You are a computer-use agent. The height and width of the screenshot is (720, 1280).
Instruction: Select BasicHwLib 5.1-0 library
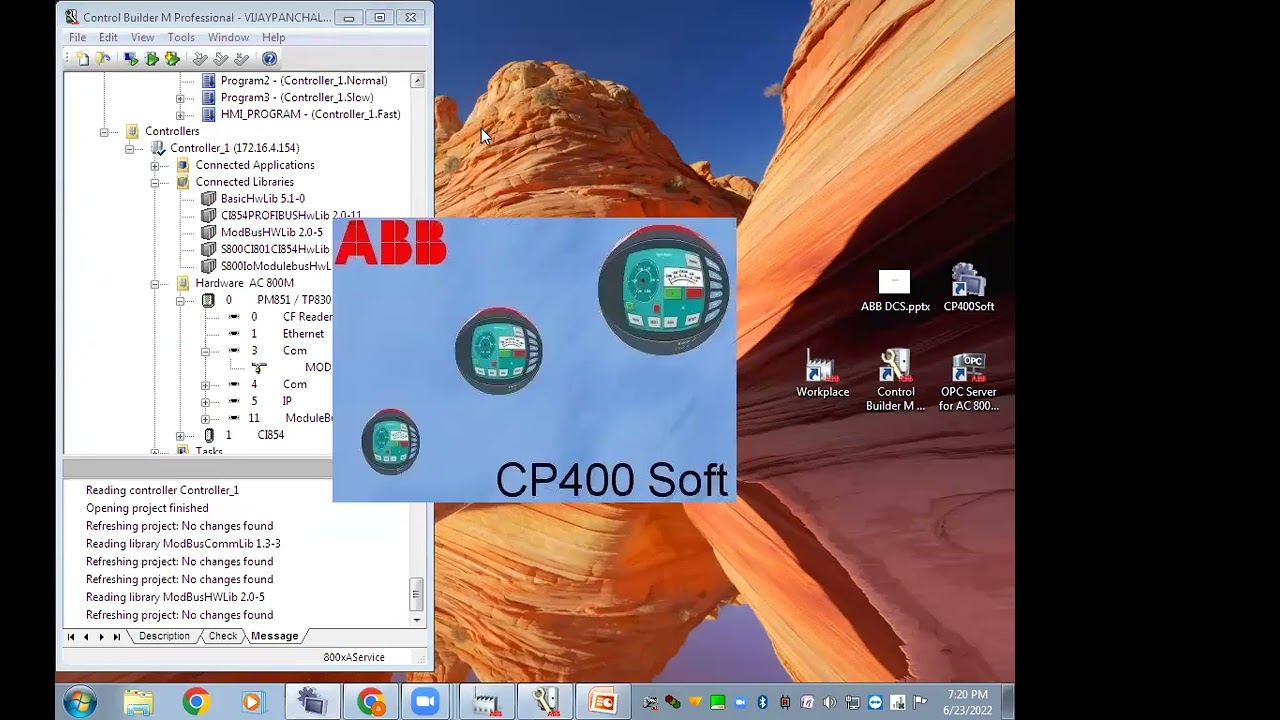click(263, 199)
